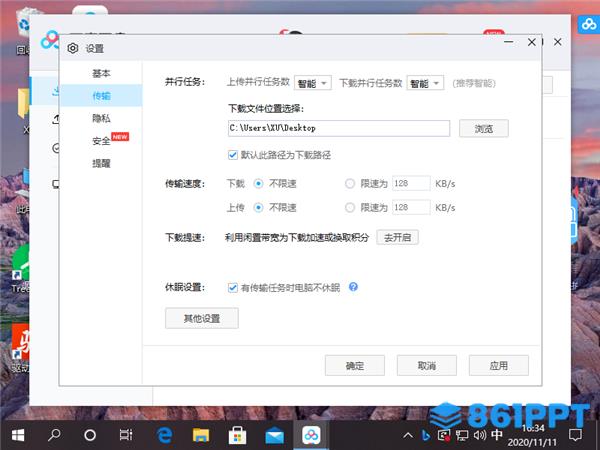Open the network tray icon
The height and width of the screenshot is (450, 600).
pyautogui.click(x=462, y=435)
